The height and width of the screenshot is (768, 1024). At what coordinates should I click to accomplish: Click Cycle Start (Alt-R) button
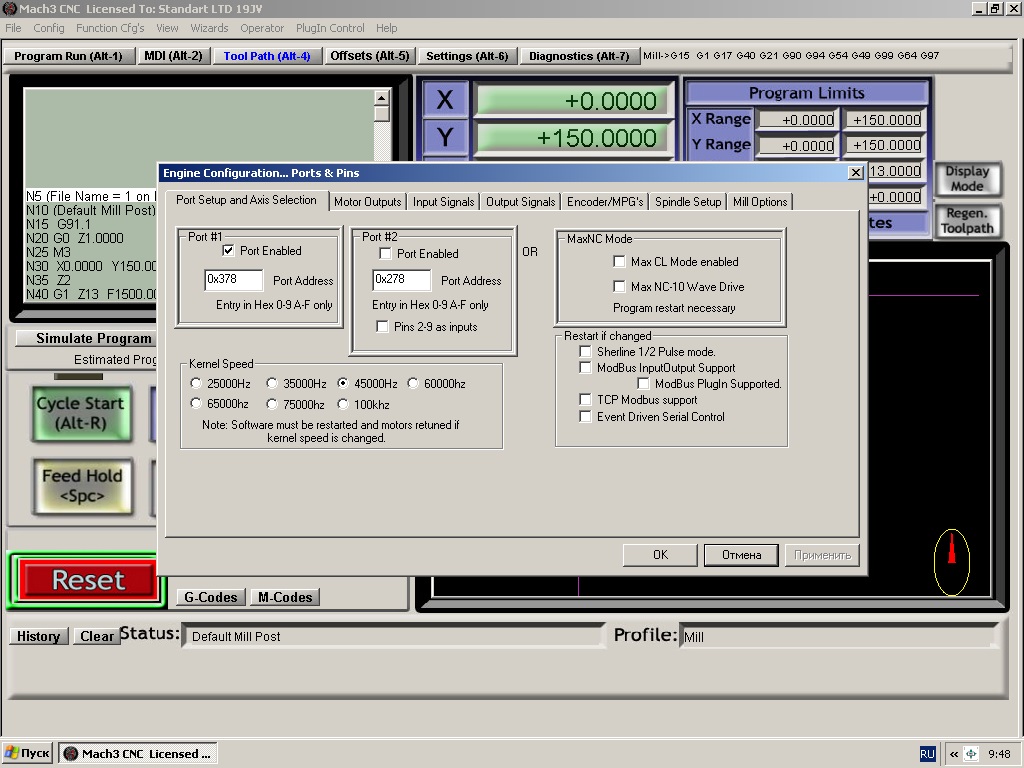pyautogui.click(x=81, y=413)
